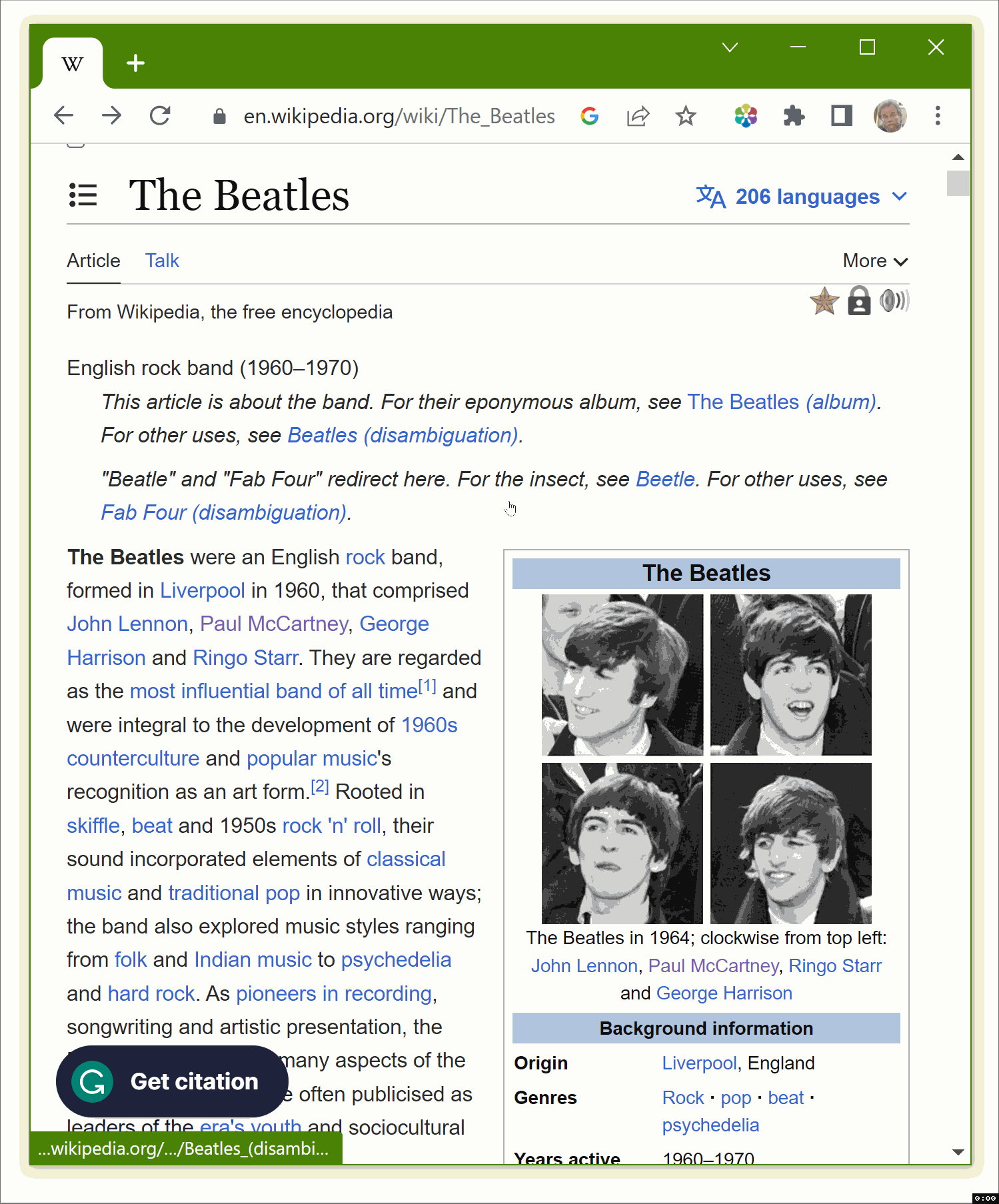Screen dimensions: 999x1204
Task: Click the semi-protected padlock icon
Action: click(x=859, y=301)
